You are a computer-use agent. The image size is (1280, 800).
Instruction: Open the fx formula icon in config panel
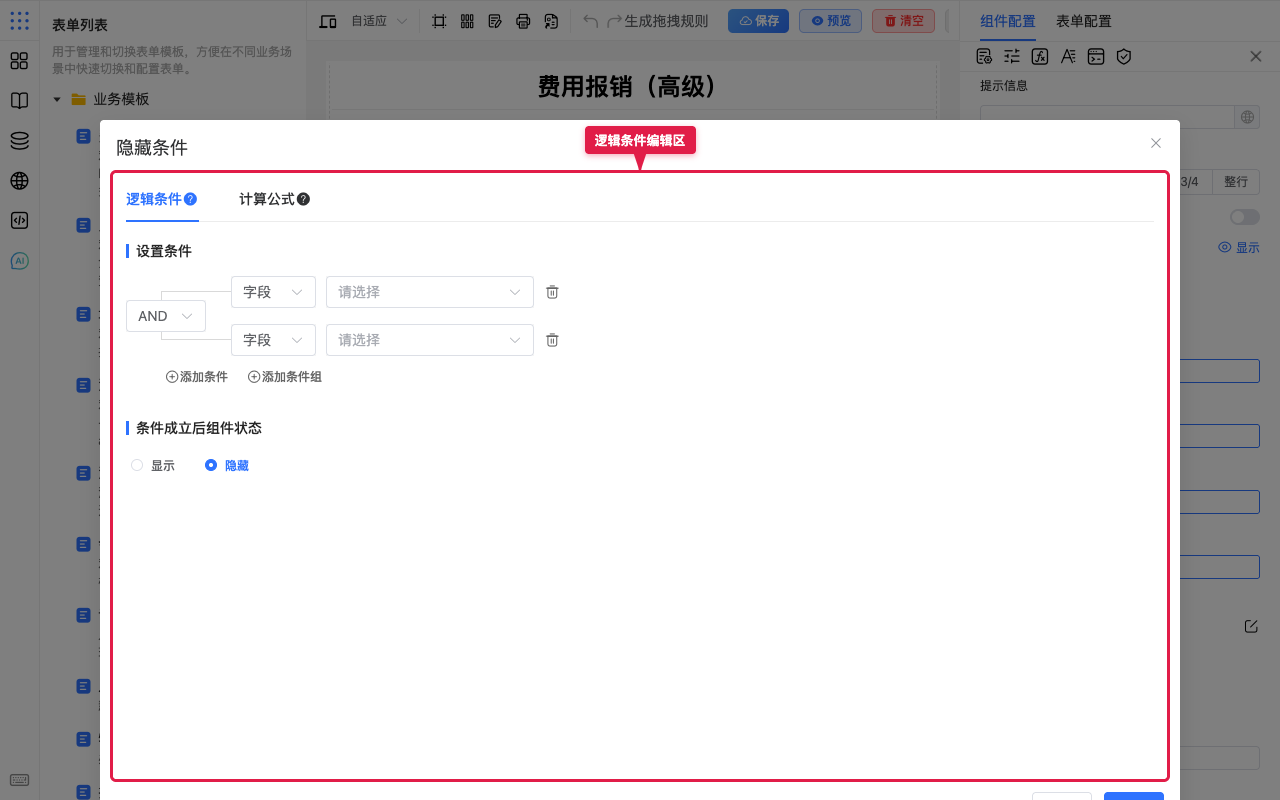click(x=1040, y=56)
